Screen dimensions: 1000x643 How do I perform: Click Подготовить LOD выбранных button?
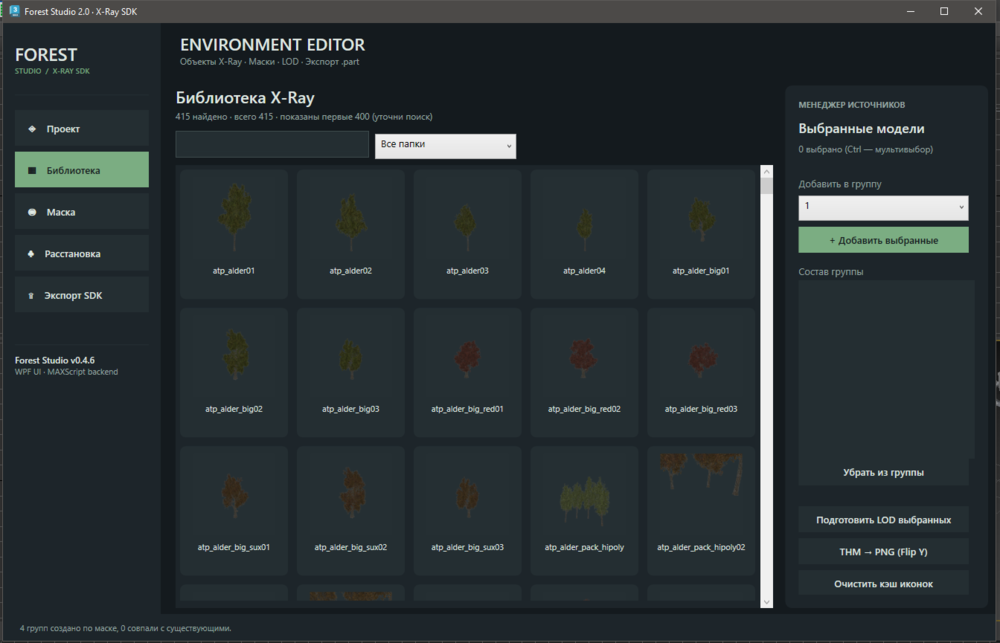pyautogui.click(x=883, y=519)
